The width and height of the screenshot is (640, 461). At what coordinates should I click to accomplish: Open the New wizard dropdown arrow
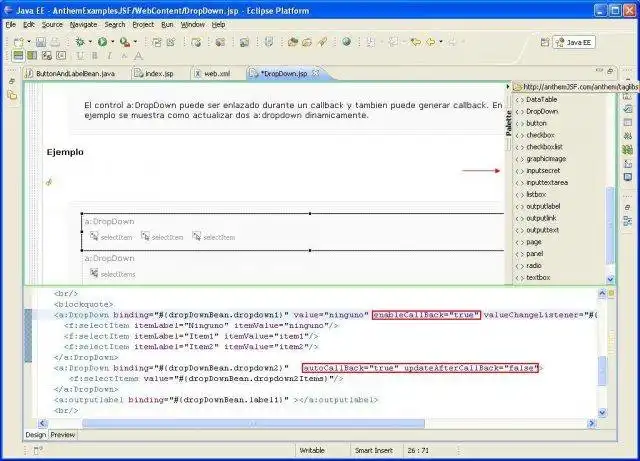point(29,42)
